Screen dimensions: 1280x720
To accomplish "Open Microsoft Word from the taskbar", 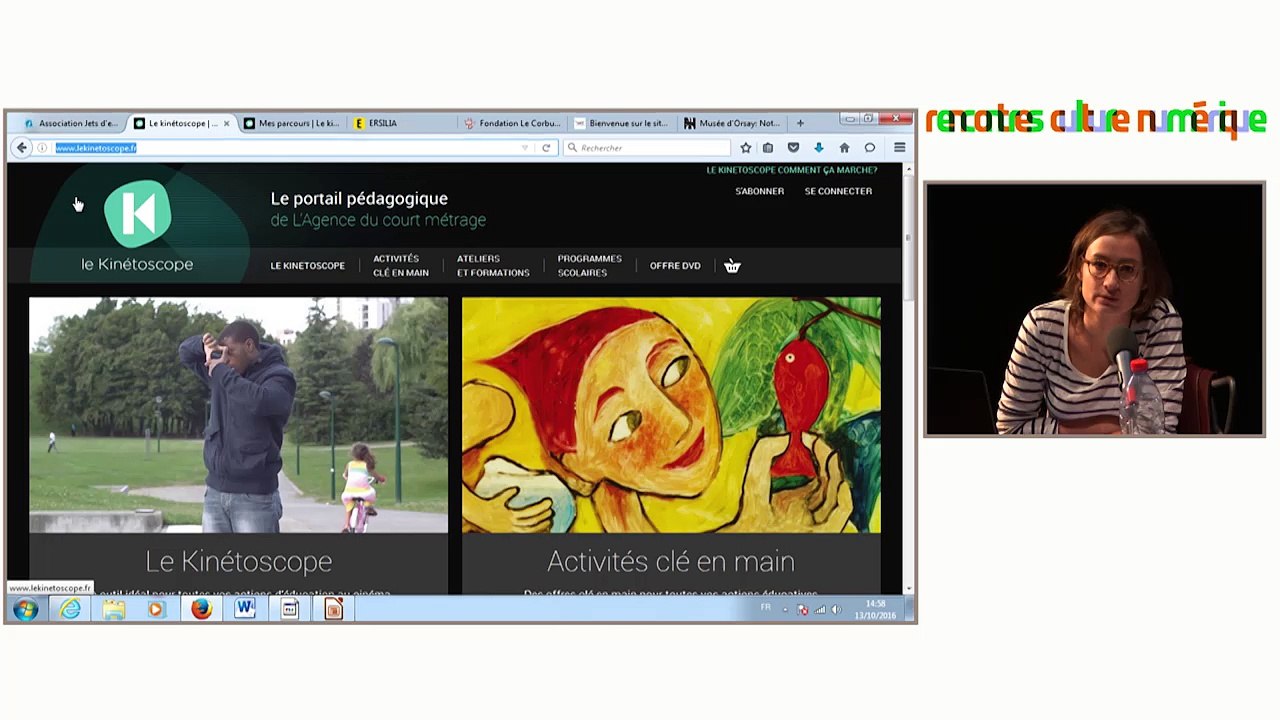I will click(245, 609).
